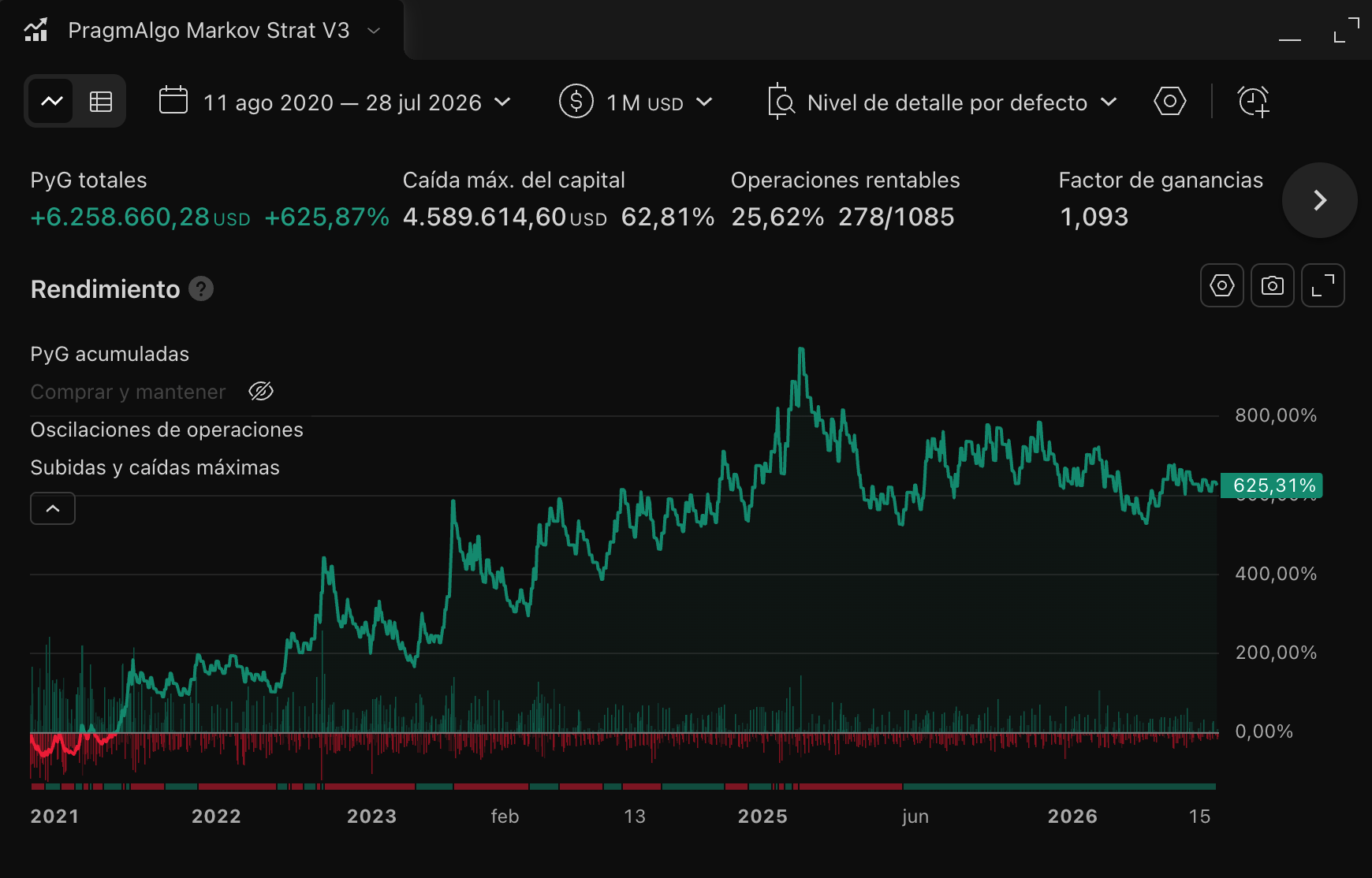
Task: Open Rendimiento chart settings hexagon icon
Action: coord(1222,285)
